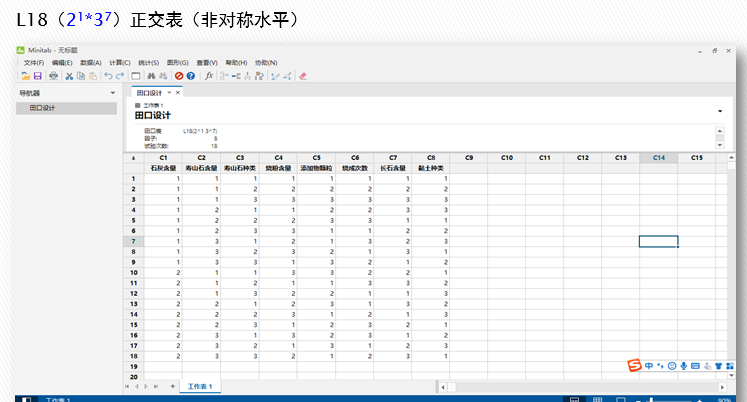Click the first scatter-line icon before eraser

pyautogui.click(x=275, y=76)
